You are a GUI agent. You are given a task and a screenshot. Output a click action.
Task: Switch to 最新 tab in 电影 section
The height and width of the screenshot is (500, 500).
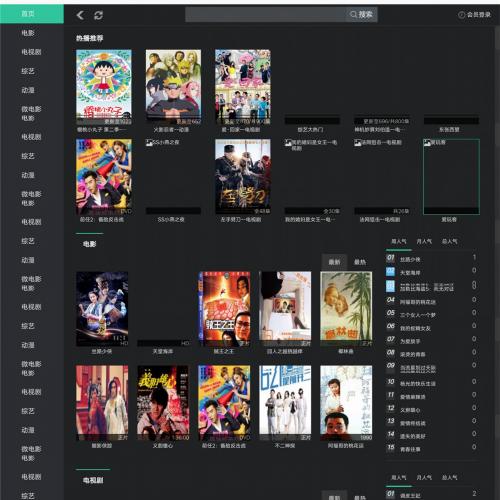tap(334, 262)
